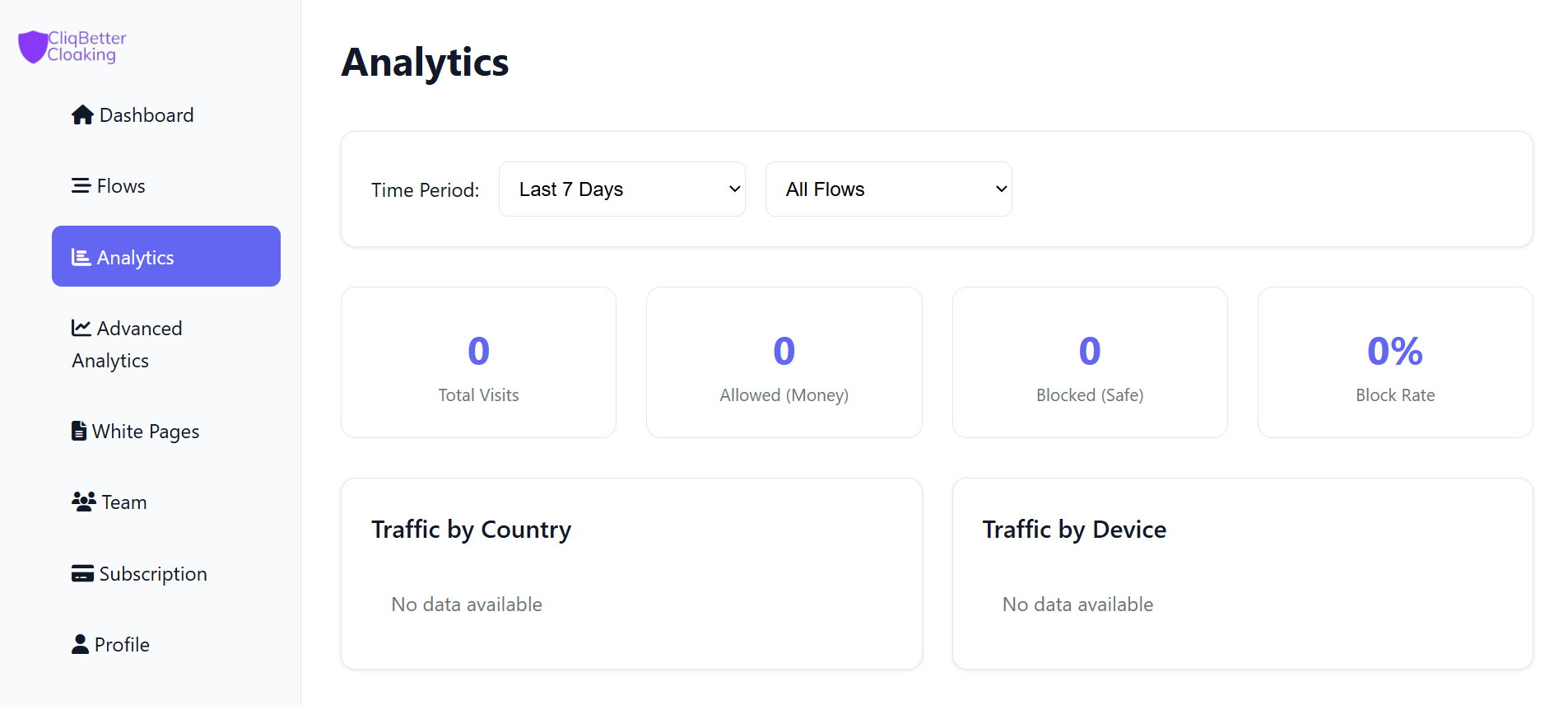The width and height of the screenshot is (1568, 705).
Task: Click the CliqBetter Cloaking brand text
Action: (x=86, y=47)
